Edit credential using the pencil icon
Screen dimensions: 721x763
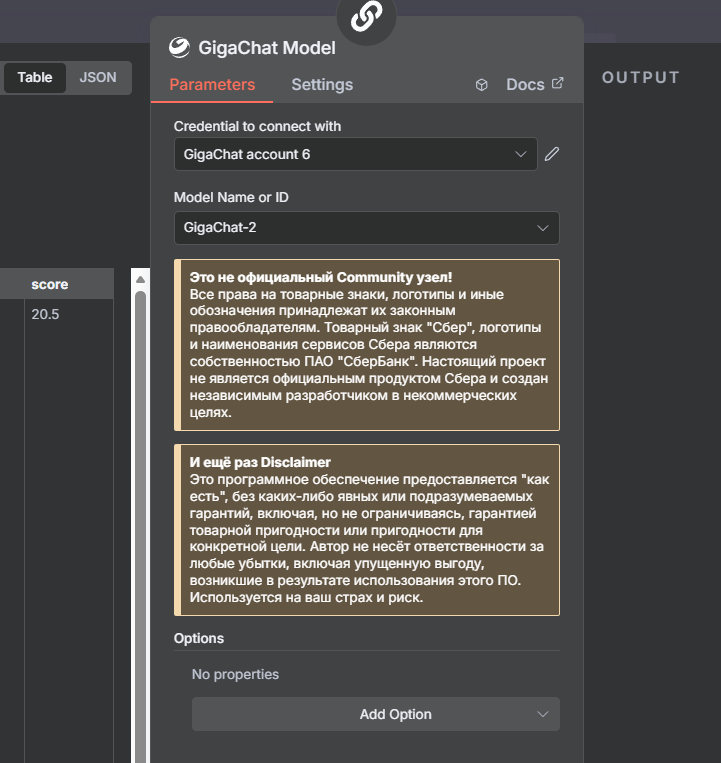coord(552,154)
